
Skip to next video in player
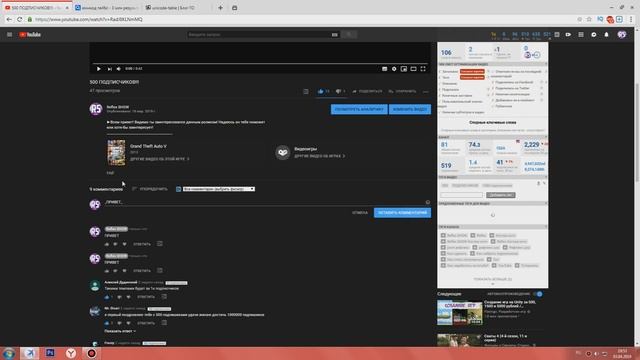click(109, 69)
